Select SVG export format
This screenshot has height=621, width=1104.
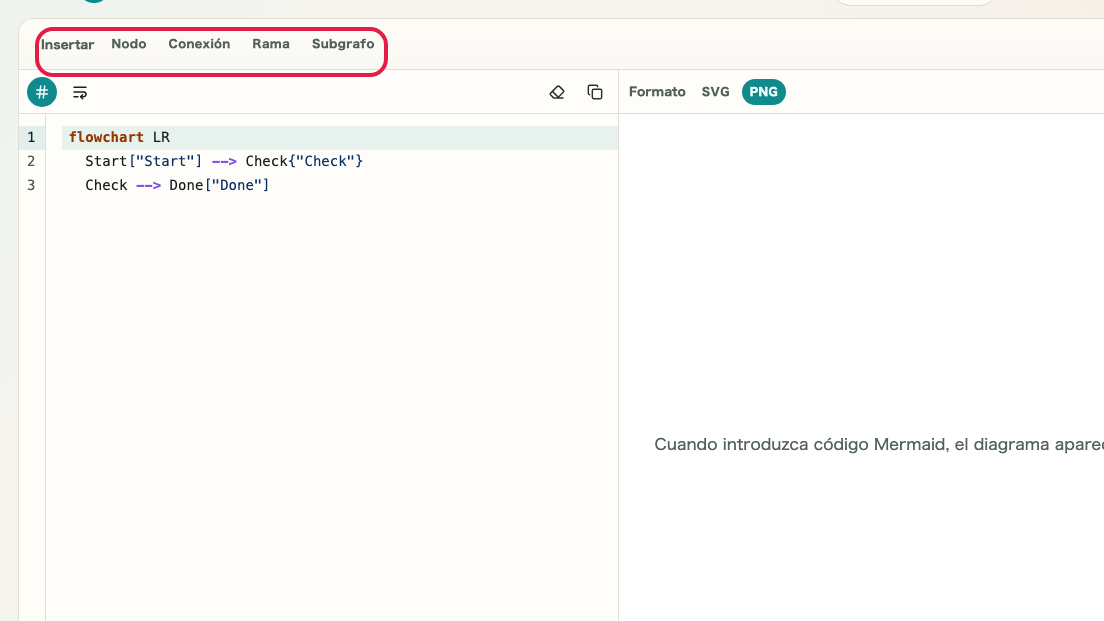[715, 92]
